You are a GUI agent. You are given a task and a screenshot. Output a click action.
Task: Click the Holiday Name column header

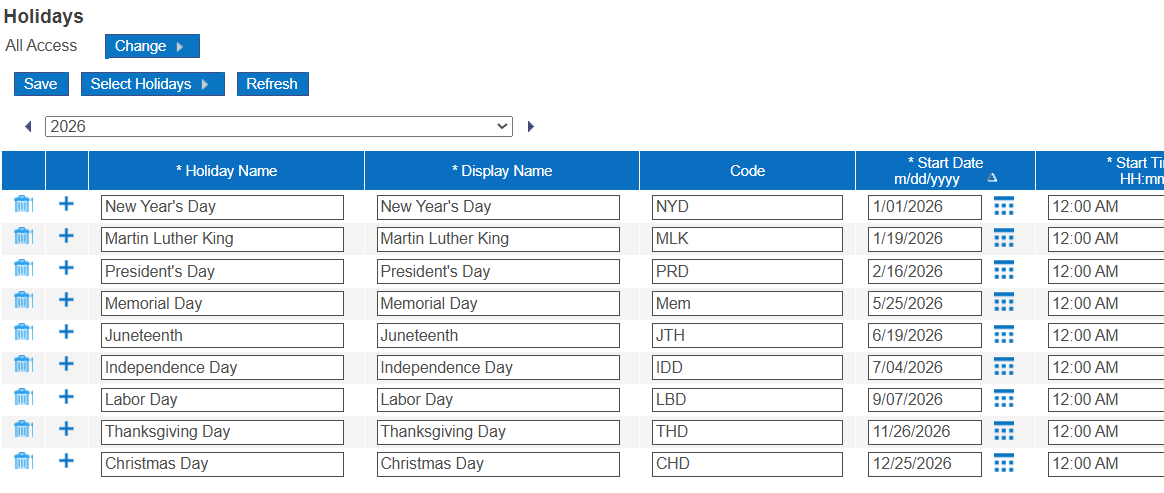(x=226, y=171)
